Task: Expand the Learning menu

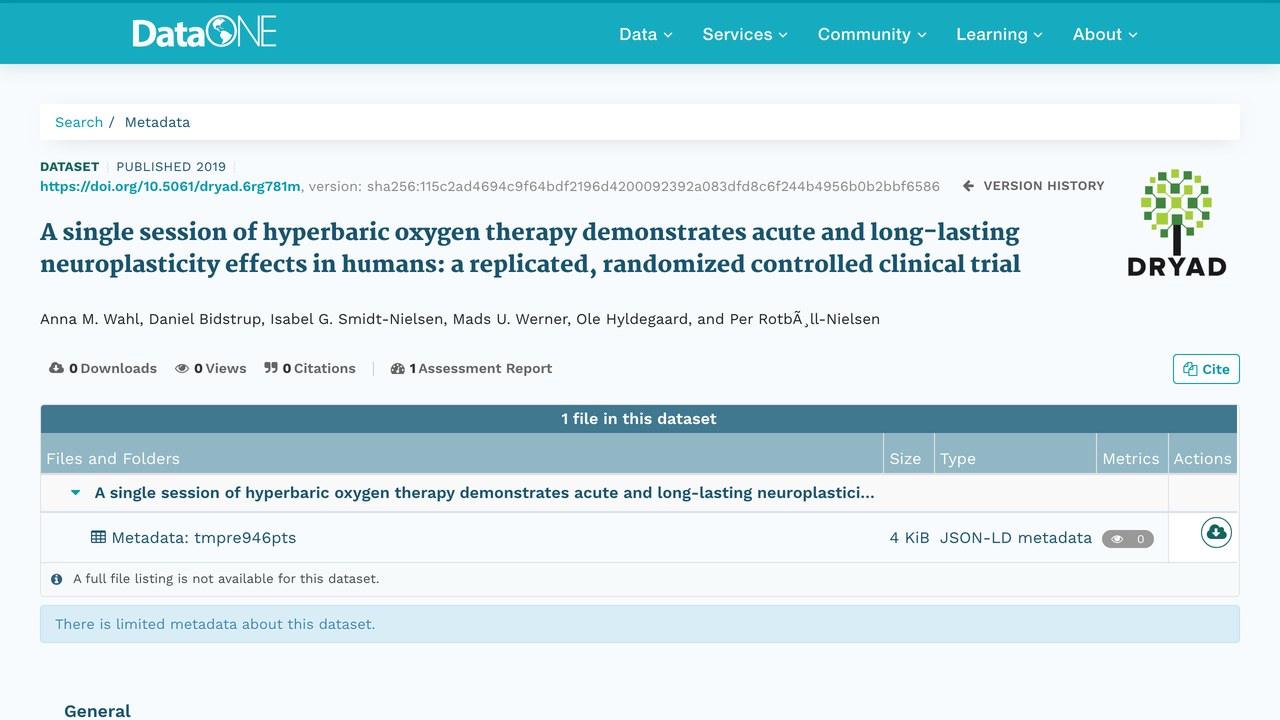Action: click(x=999, y=34)
